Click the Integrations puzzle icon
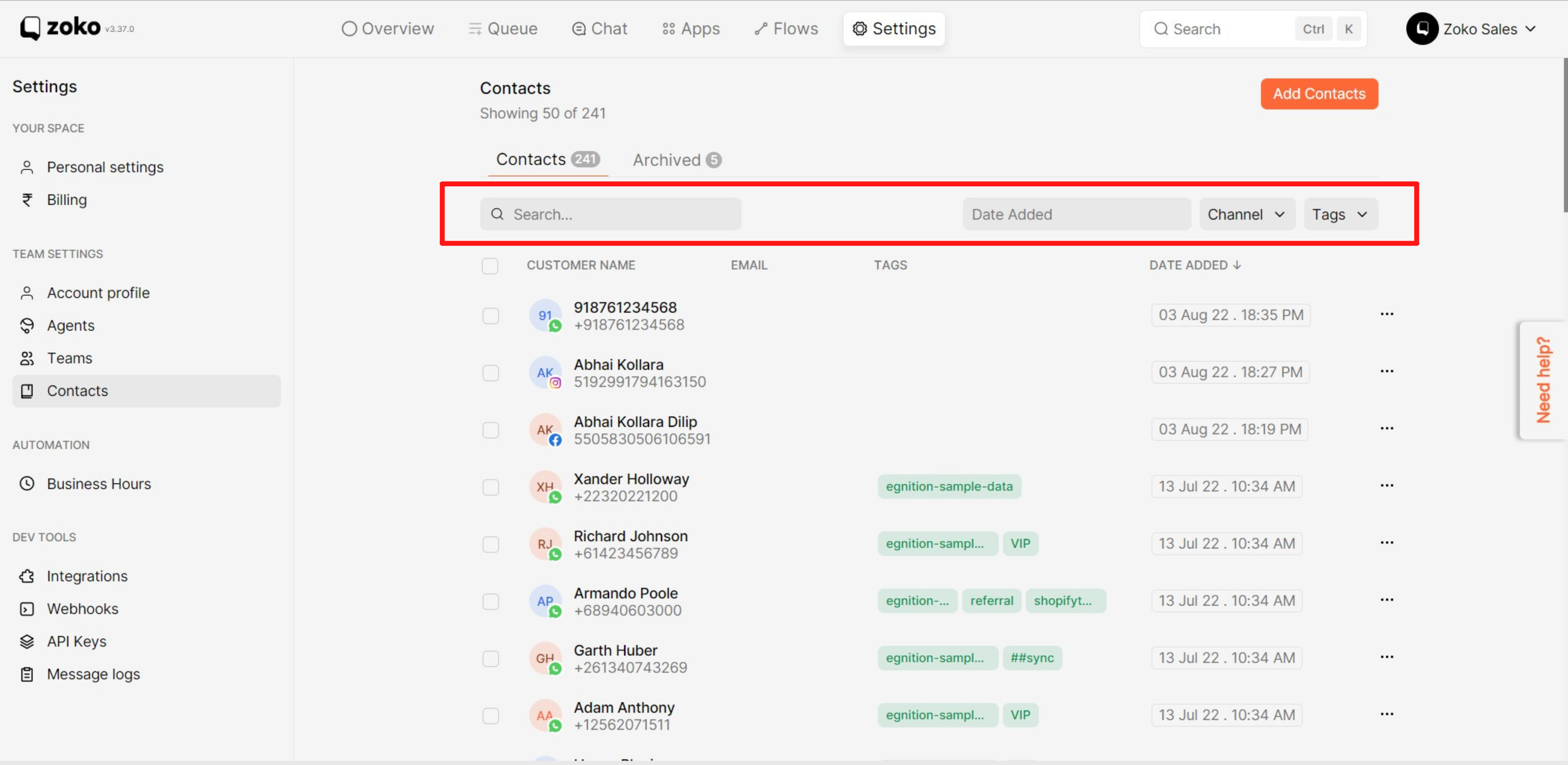The width and height of the screenshot is (1568, 765). click(27, 576)
